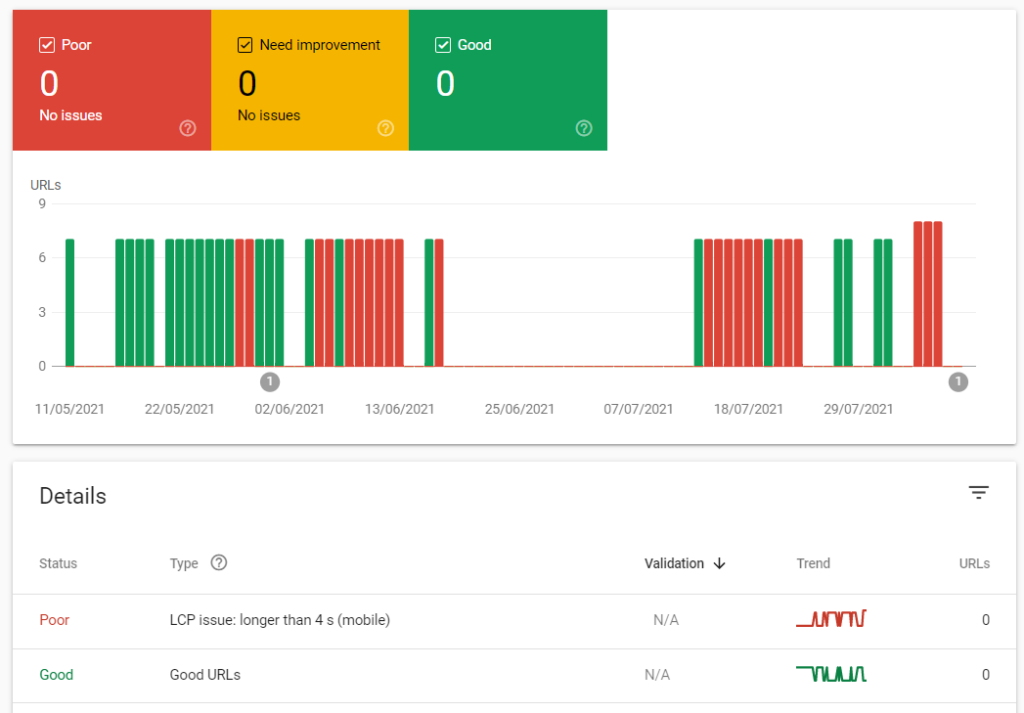Open the Details filter icon
Viewport: 1024px width, 713px height.
tap(978, 493)
